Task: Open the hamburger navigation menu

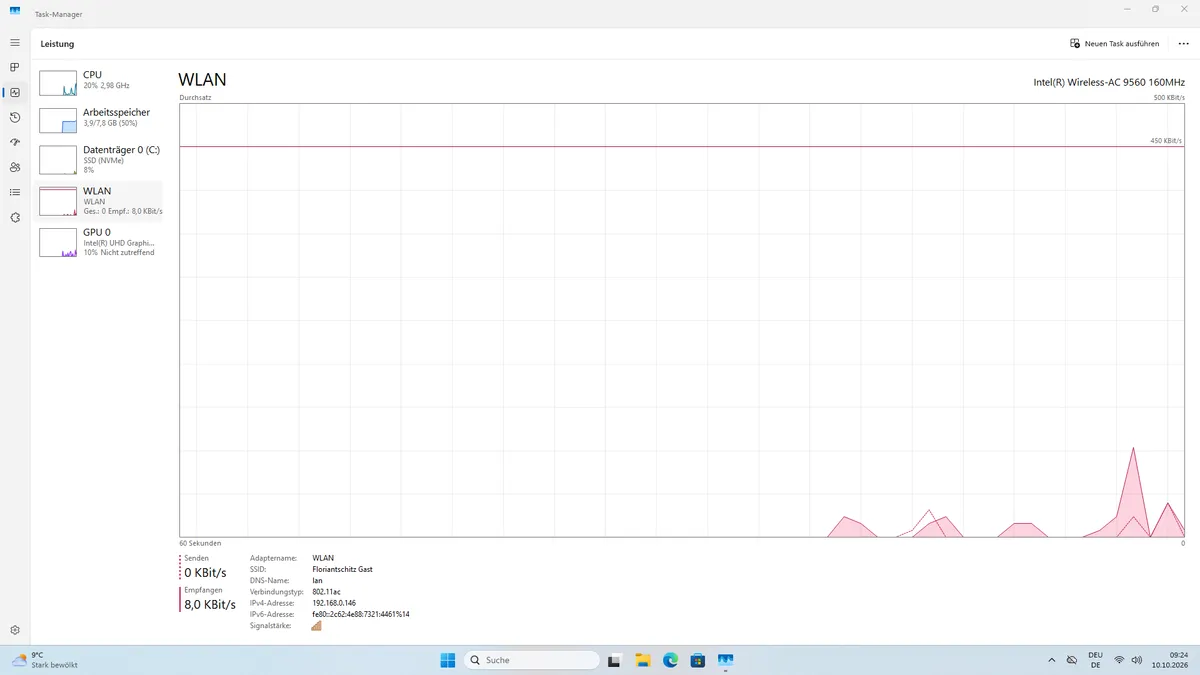Action: pos(15,43)
